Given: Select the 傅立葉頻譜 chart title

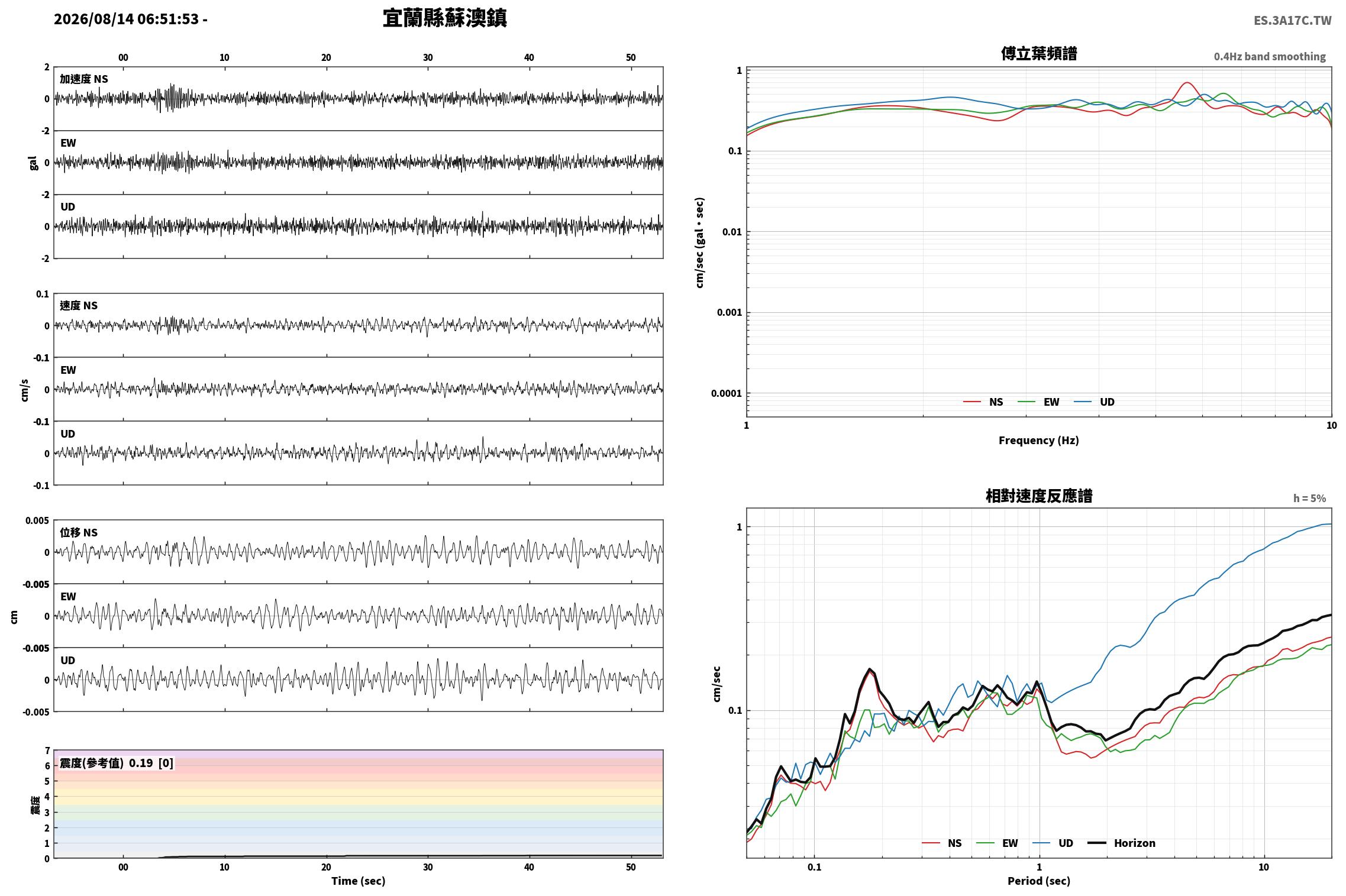Looking at the screenshot, I should coord(1038,53).
